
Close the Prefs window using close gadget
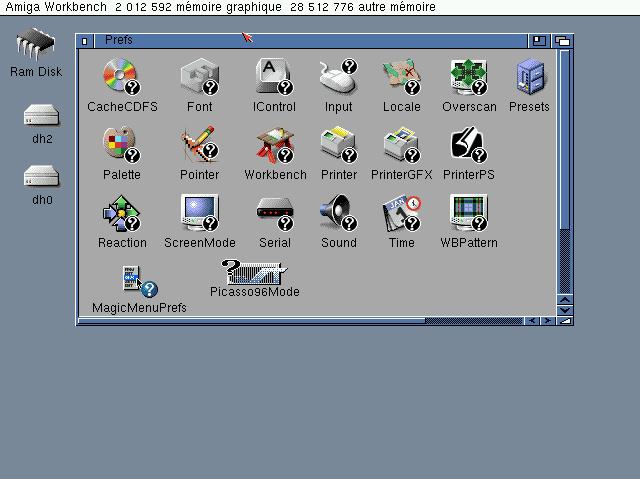coord(84,41)
